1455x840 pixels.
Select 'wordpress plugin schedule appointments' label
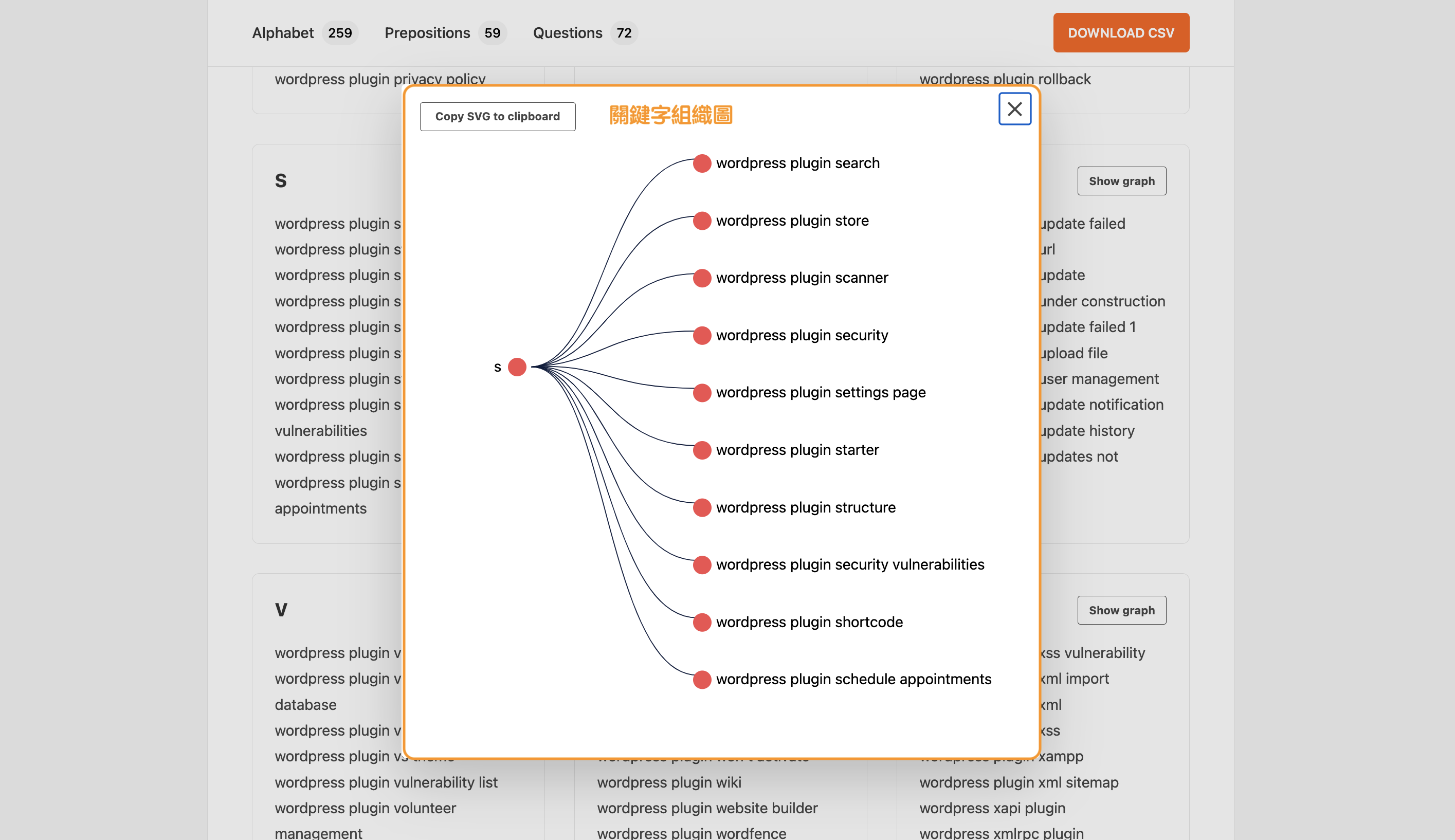pos(853,680)
